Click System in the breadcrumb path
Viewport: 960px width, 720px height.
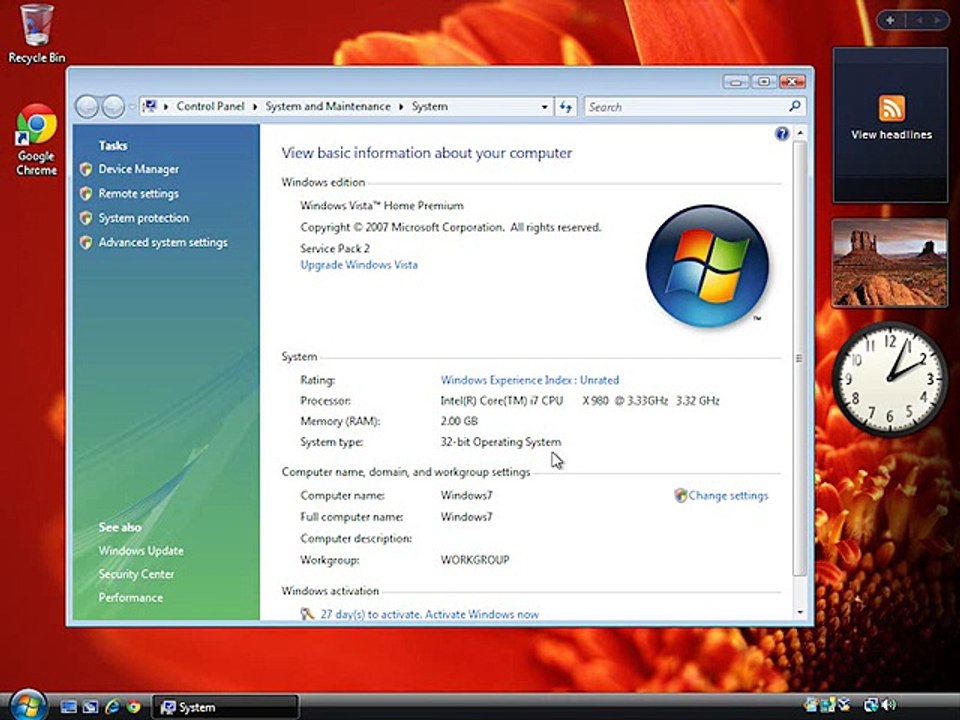pos(429,107)
